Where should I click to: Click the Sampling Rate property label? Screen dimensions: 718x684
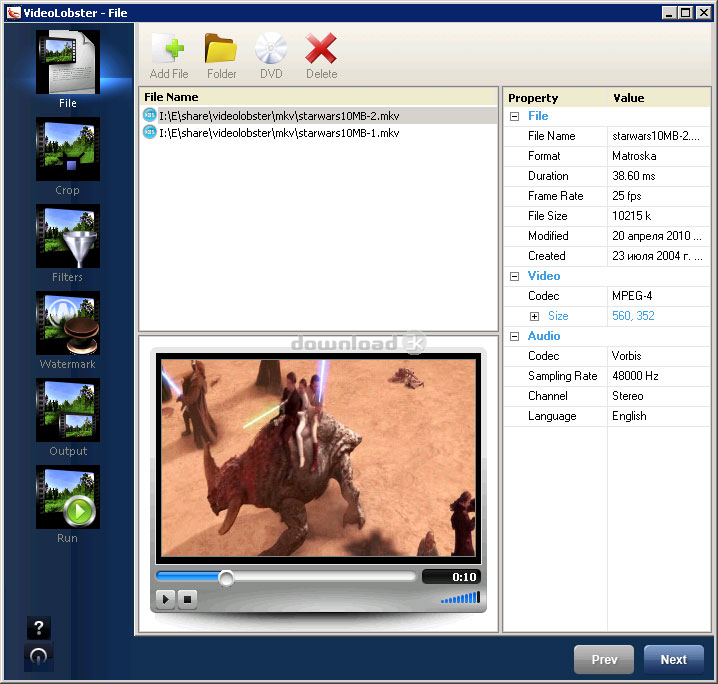coord(562,376)
